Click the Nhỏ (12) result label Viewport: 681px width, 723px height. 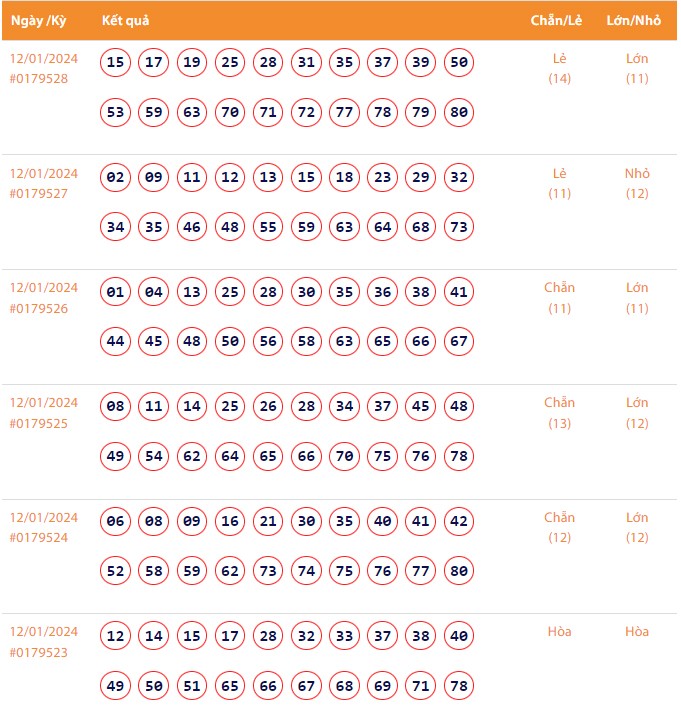pos(637,183)
